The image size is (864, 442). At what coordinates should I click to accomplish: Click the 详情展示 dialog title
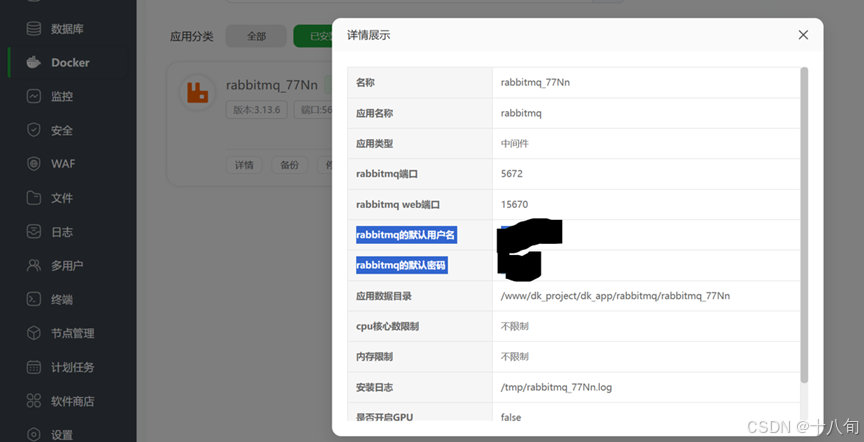(x=369, y=35)
